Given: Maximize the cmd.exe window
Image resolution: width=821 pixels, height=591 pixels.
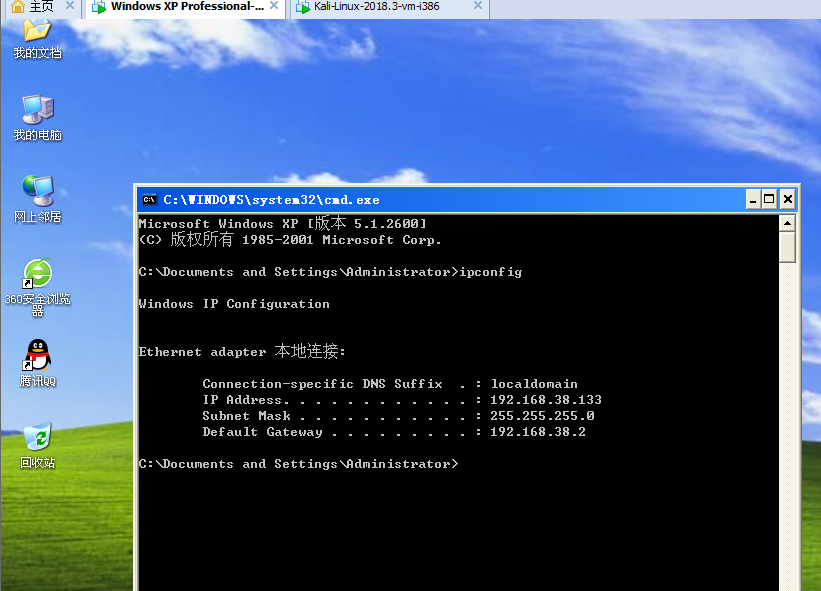Looking at the screenshot, I should click(x=769, y=199).
